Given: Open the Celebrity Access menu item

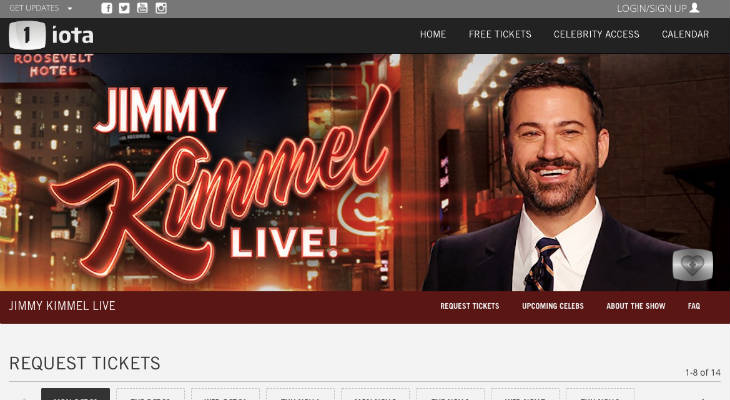Looking at the screenshot, I should click(596, 34).
